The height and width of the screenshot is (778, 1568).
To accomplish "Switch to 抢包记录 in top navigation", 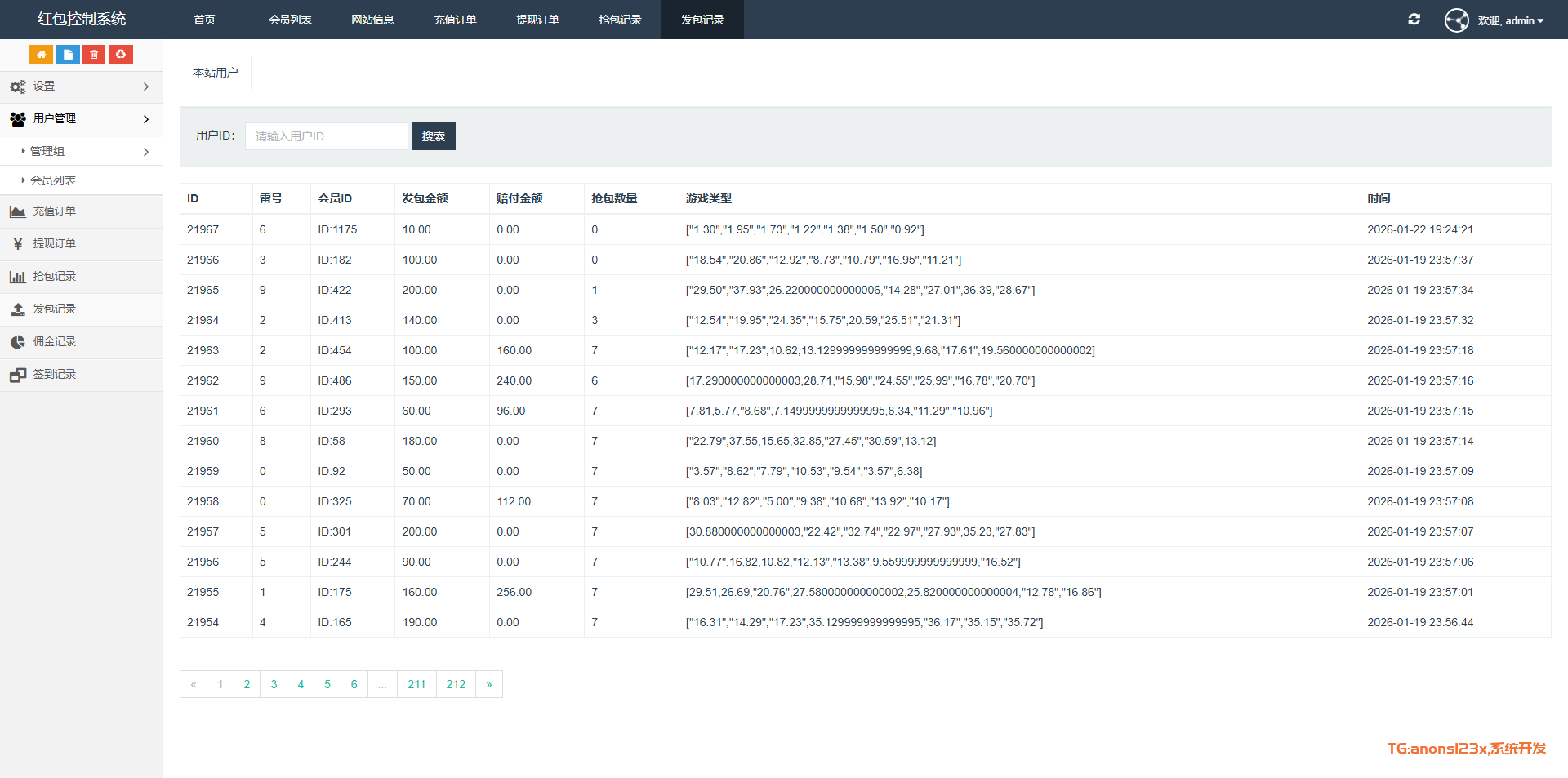I will click(x=620, y=20).
